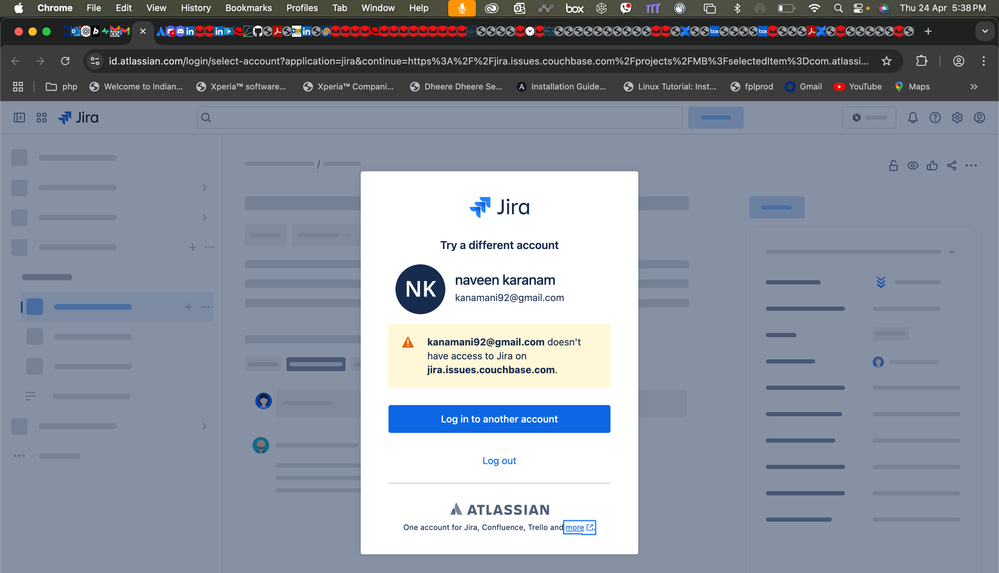
Task: Open the Jira help question-mark icon
Action: 935,117
